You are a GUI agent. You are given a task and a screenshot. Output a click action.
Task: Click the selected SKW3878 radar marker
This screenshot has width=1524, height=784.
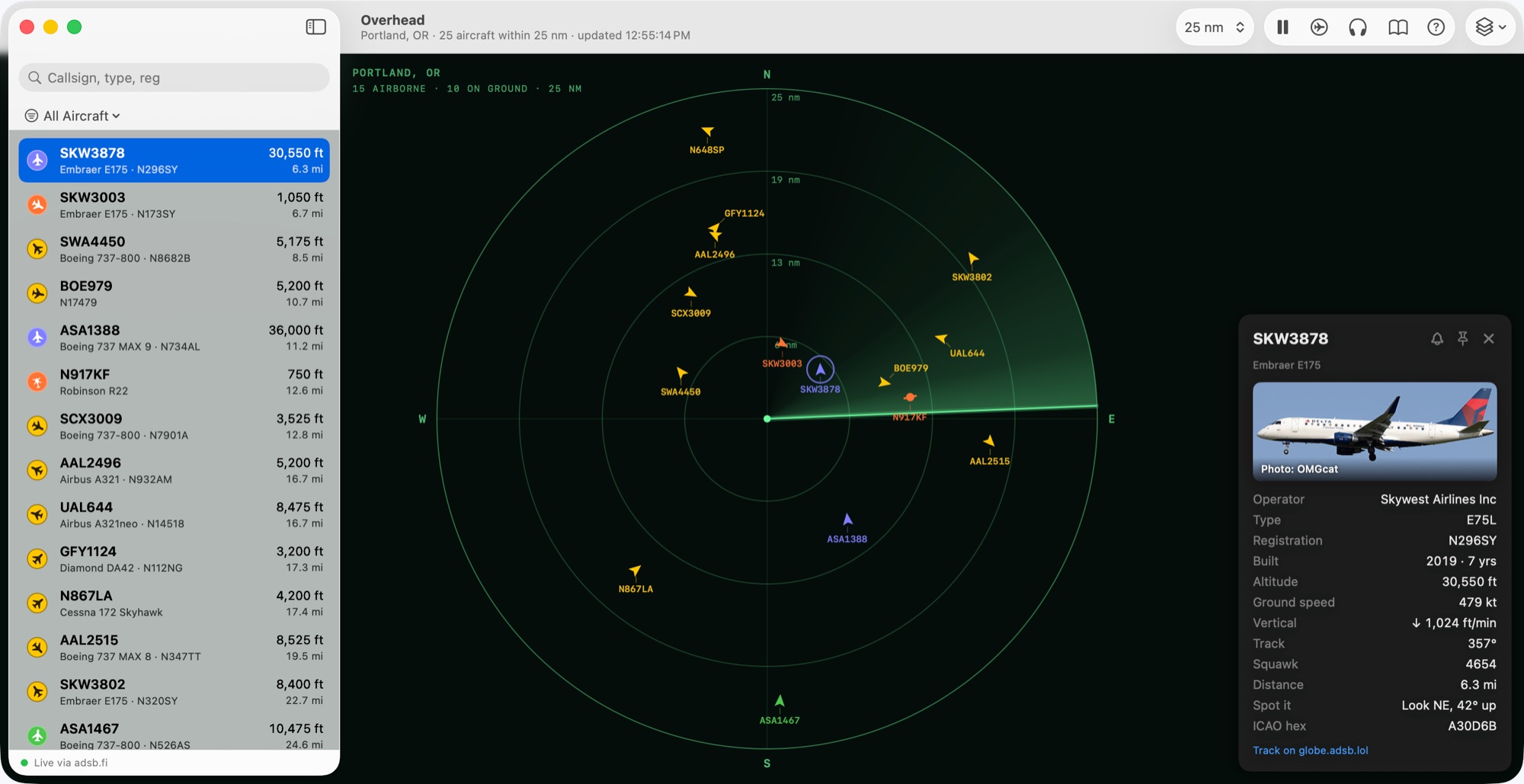pos(821,370)
